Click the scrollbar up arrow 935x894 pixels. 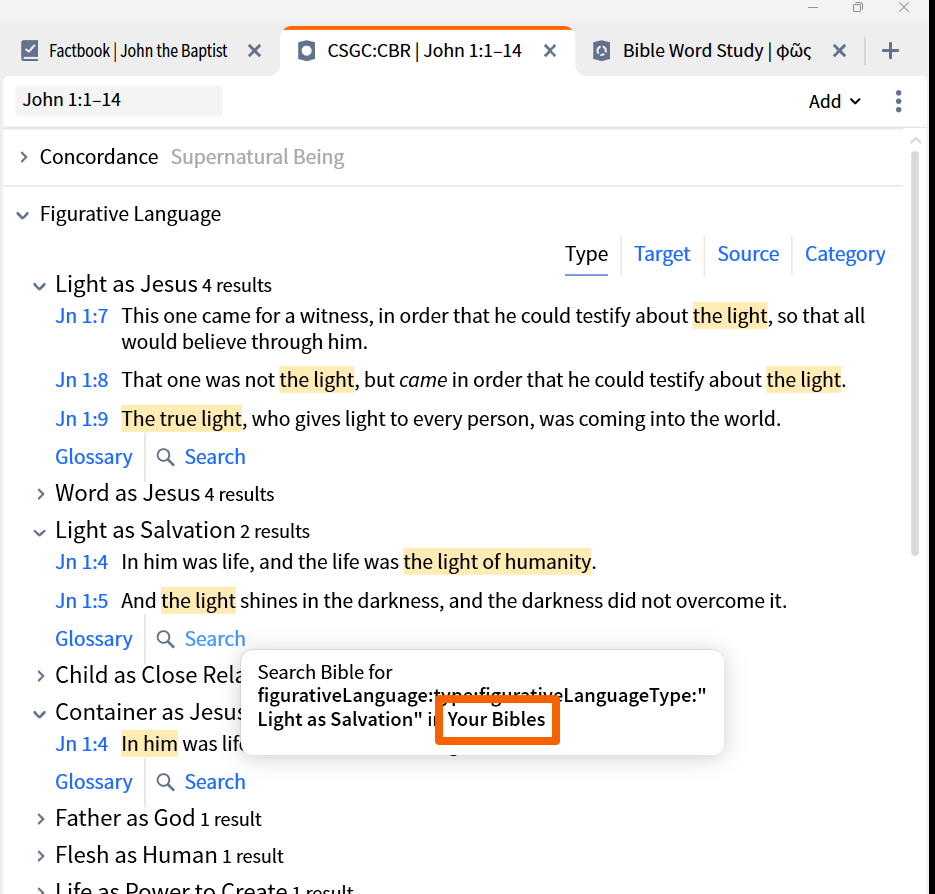click(x=915, y=141)
